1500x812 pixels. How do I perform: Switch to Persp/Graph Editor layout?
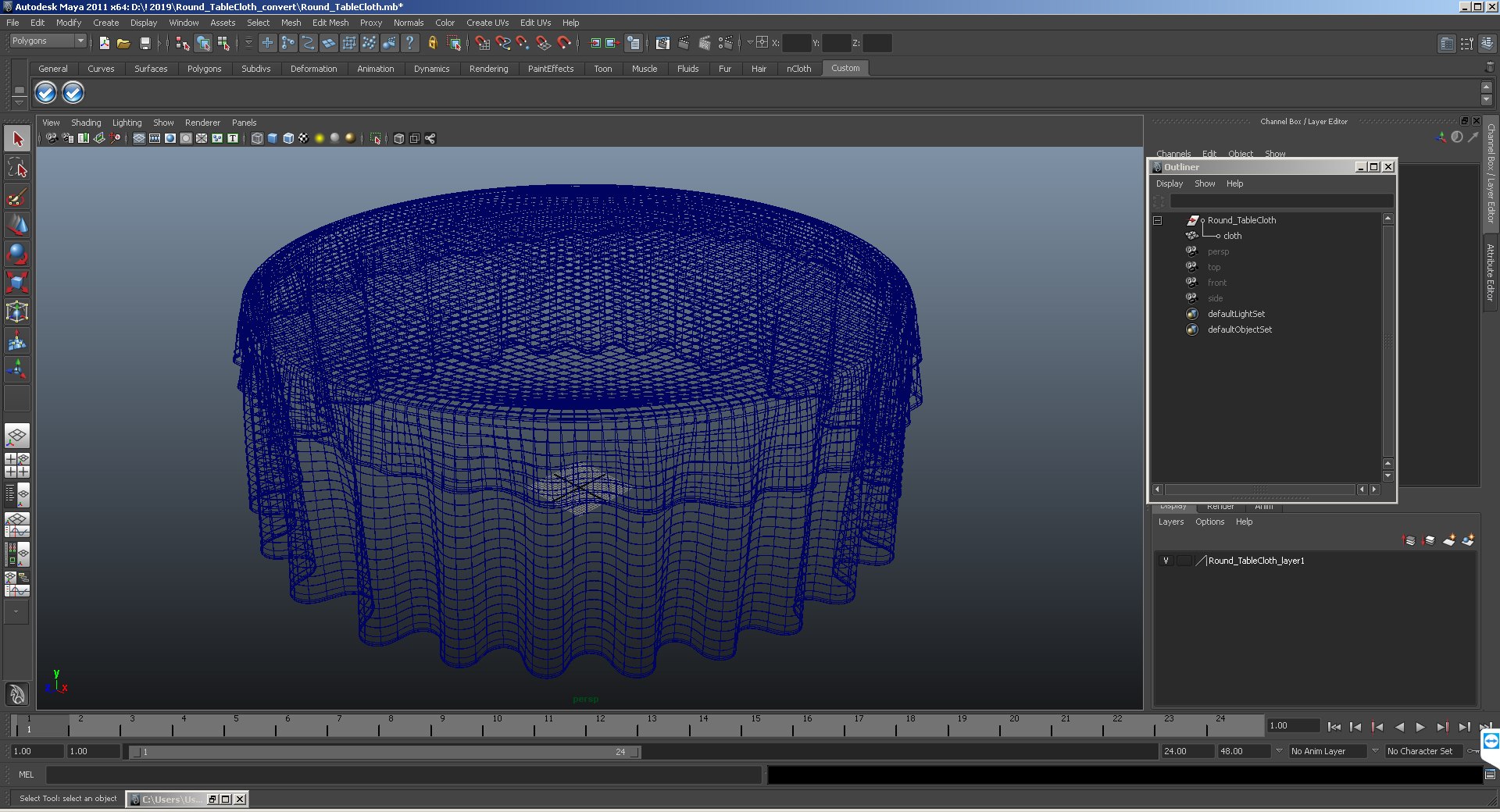[17, 524]
